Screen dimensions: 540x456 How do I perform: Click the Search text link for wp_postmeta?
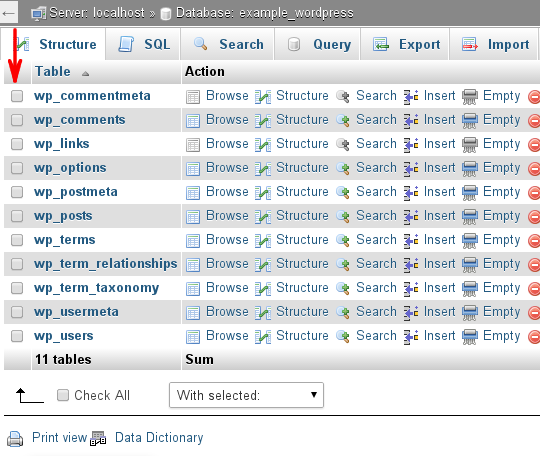pyautogui.click(x=376, y=191)
